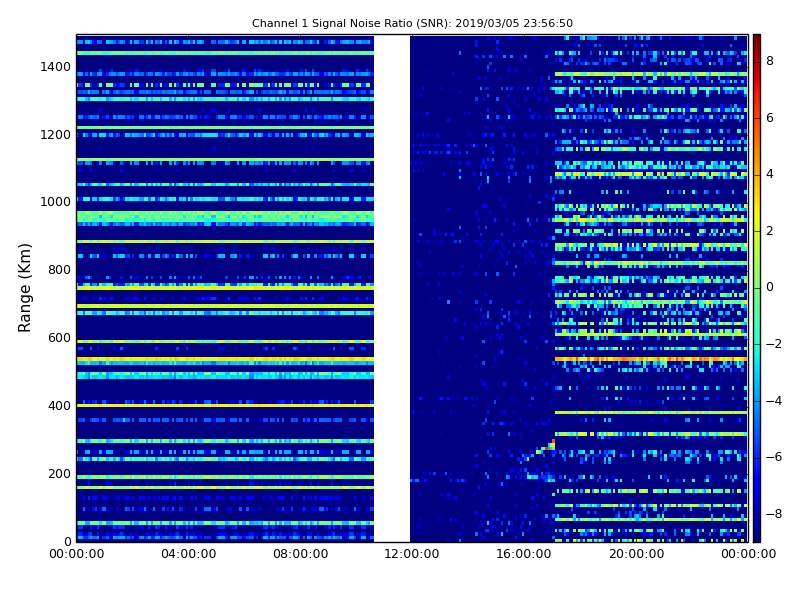Image resolution: width=800 pixels, height=600 pixels.
Task: Click the colorbar label −2
Action: (774, 344)
